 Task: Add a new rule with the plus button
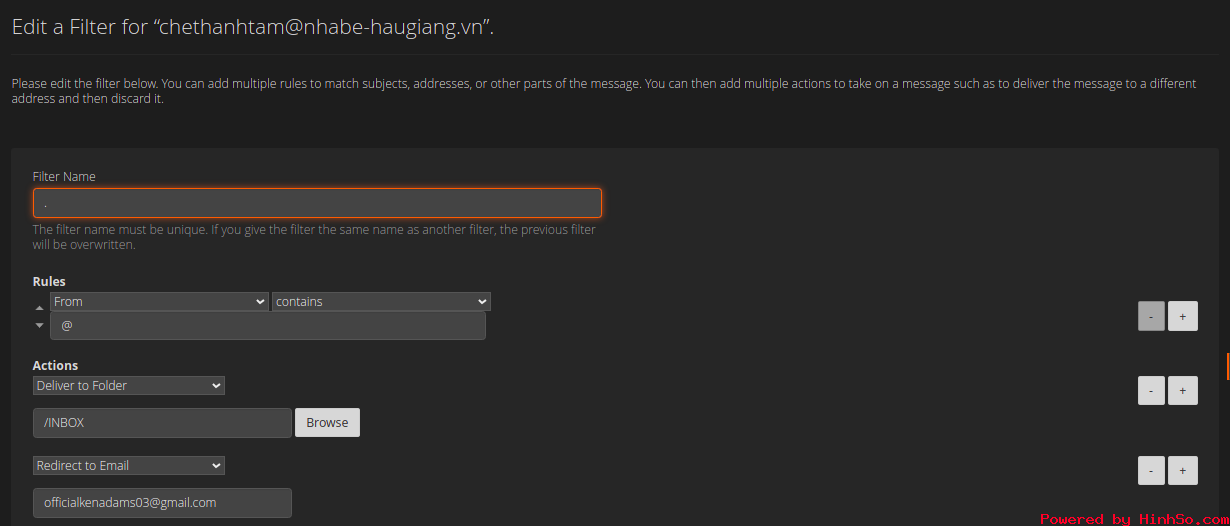click(1183, 316)
